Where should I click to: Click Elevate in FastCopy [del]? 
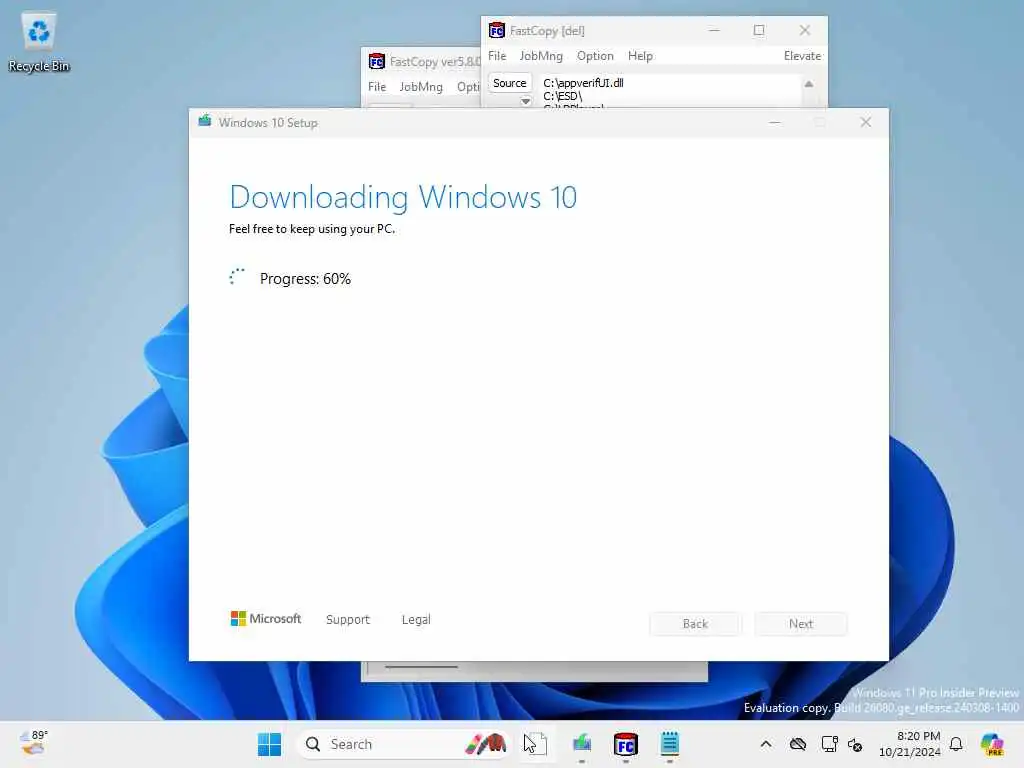[802, 56]
